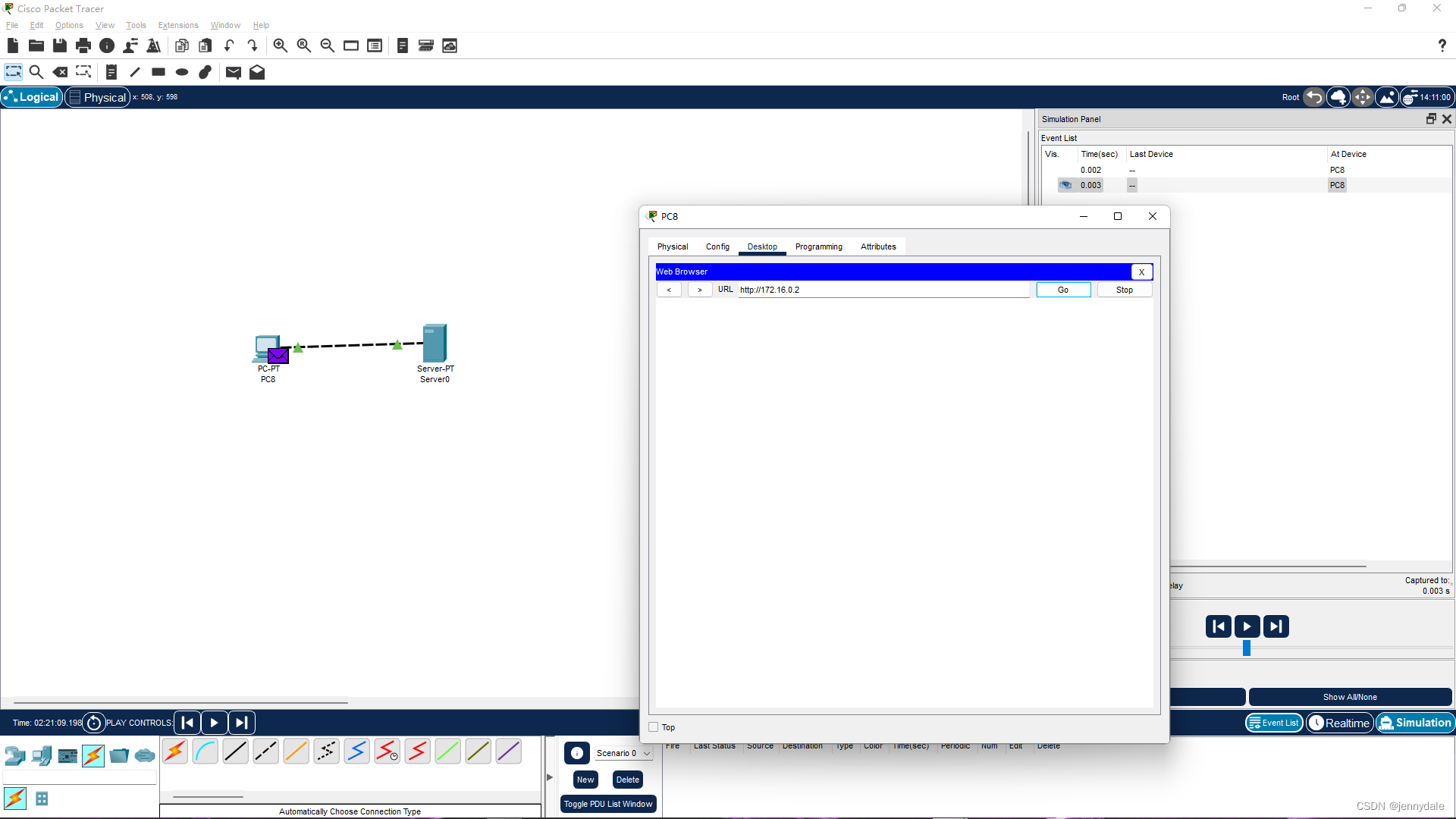Redo the last action
Image resolution: width=1456 pixels, height=819 pixels.
click(x=253, y=46)
